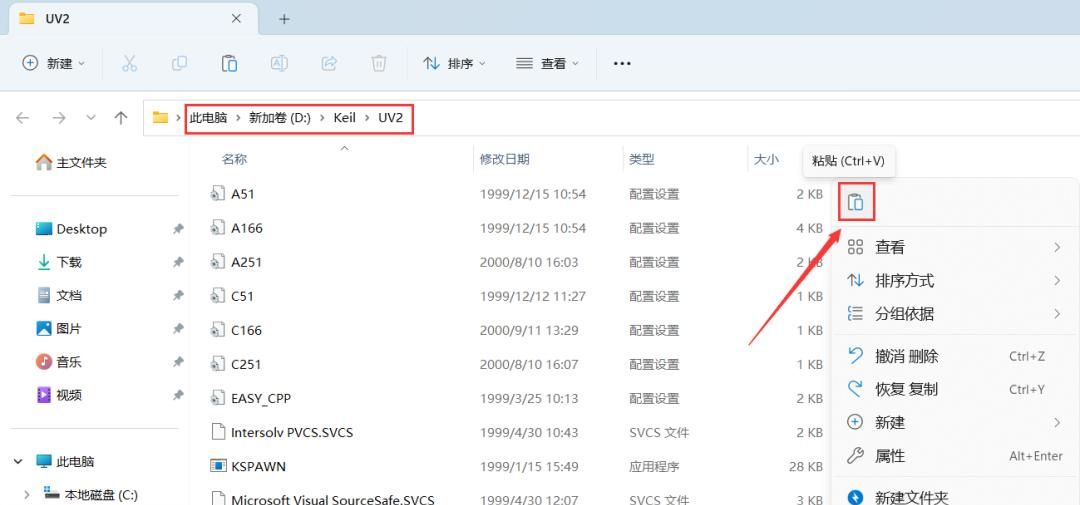
Task: Go forward with the right arrow
Action: (59, 118)
